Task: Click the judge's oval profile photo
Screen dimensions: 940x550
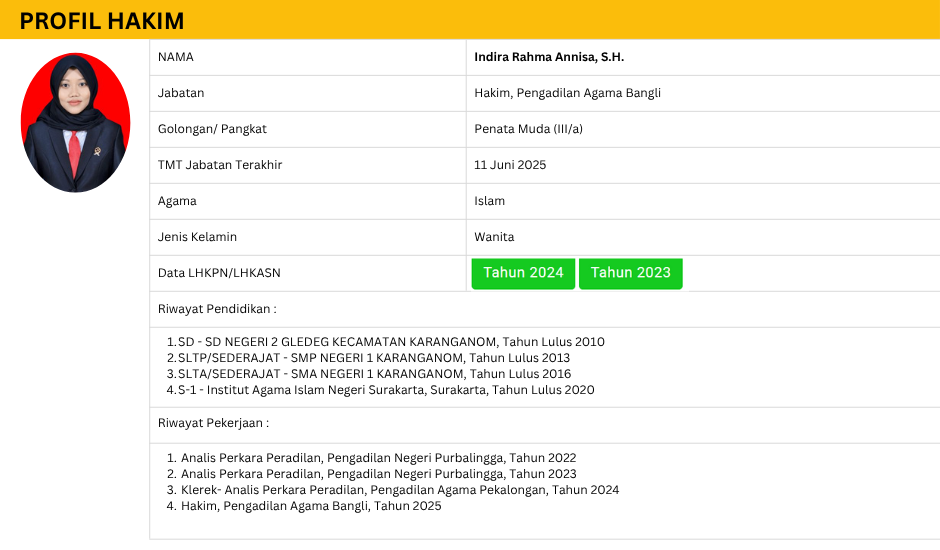Action: tap(75, 123)
